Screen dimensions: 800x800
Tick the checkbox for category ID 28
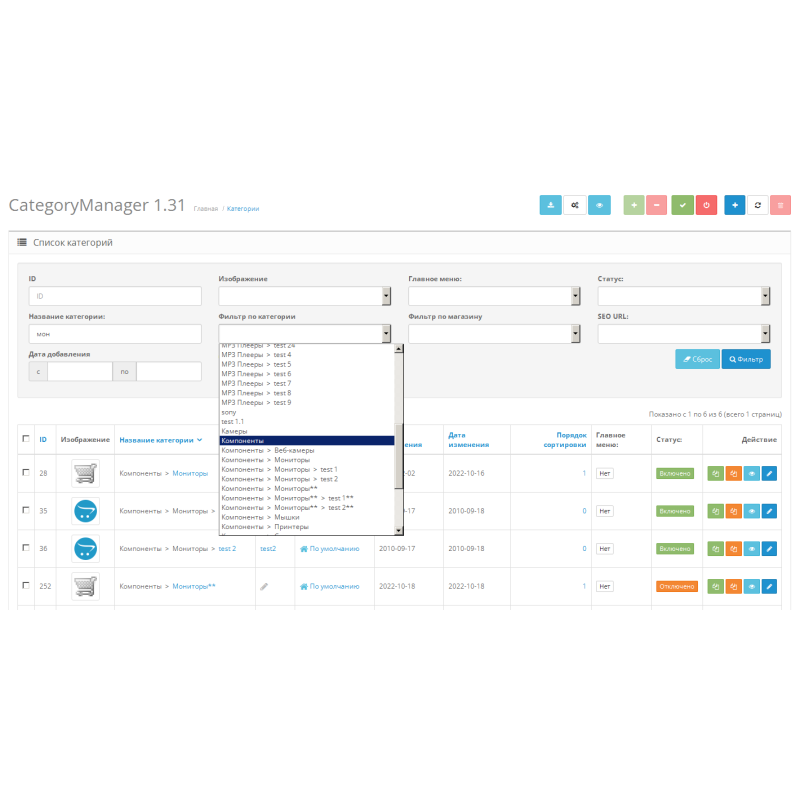click(x=26, y=472)
